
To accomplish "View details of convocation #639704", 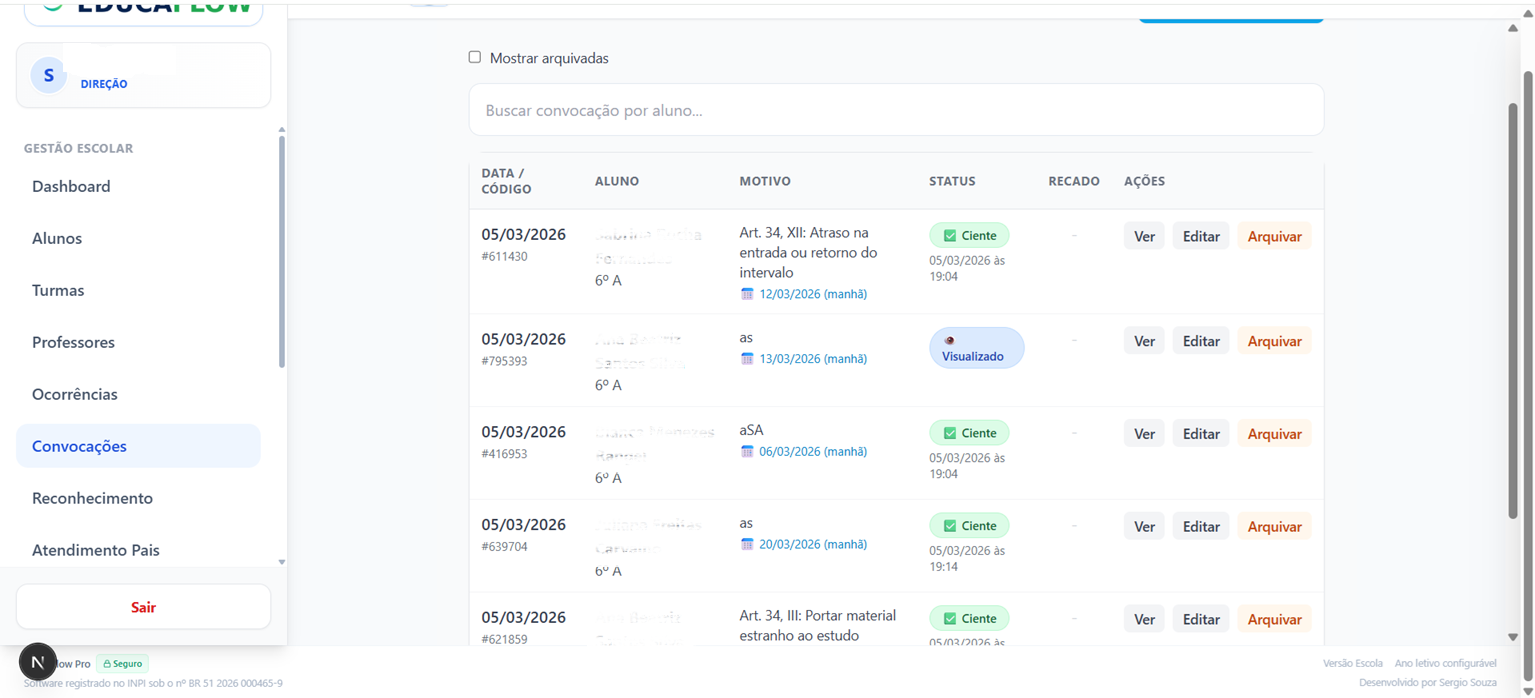I will tap(1143, 527).
